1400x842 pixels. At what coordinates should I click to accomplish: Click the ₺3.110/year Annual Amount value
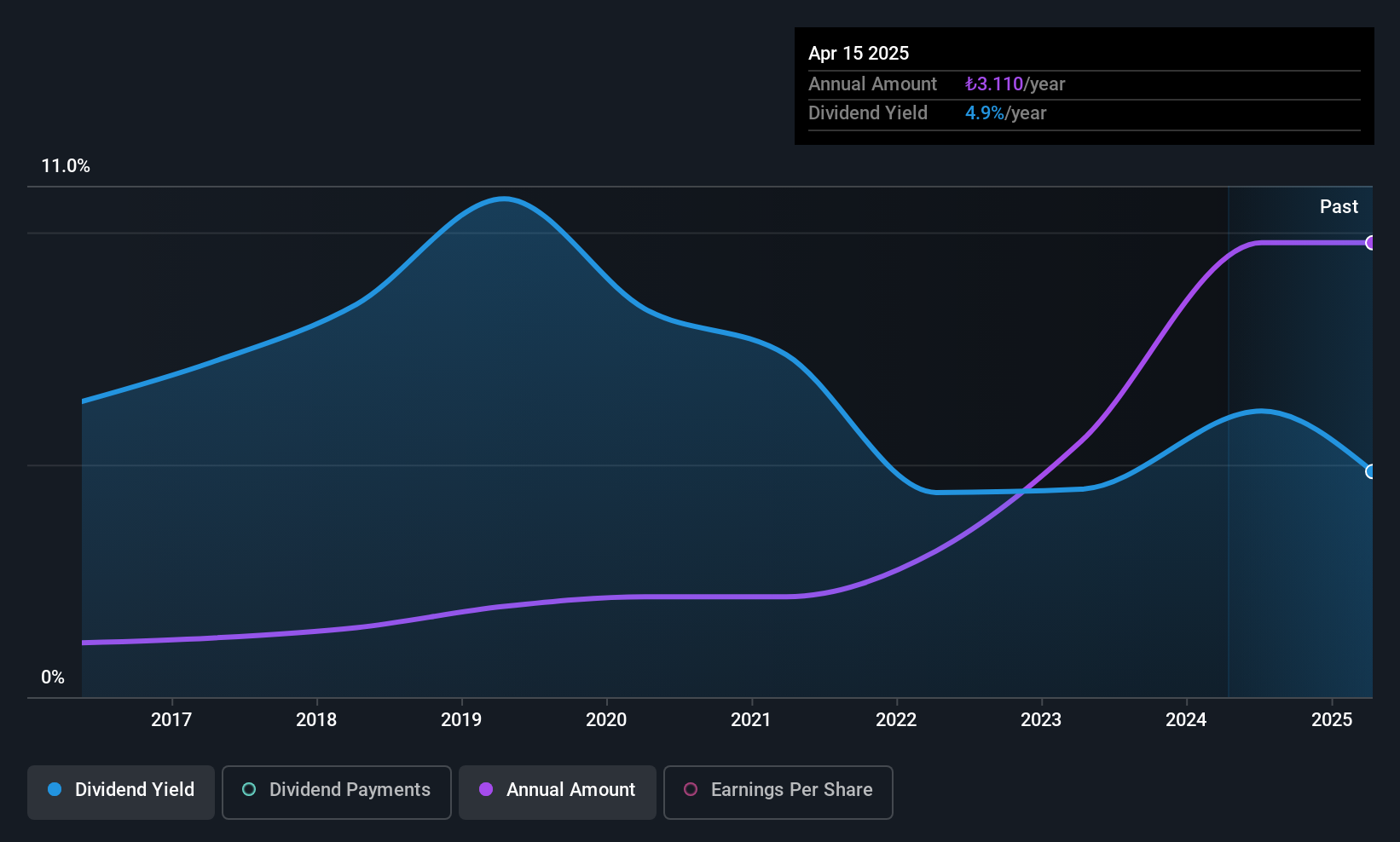1015,84
